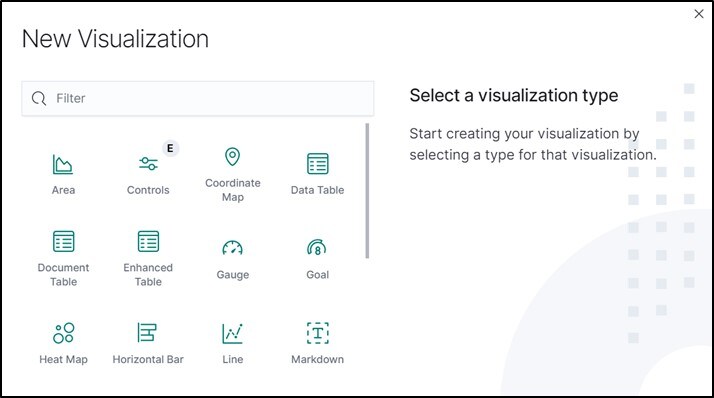This screenshot has height=398, width=714.
Task: Click the 'Markdown' label text
Action: (x=317, y=359)
